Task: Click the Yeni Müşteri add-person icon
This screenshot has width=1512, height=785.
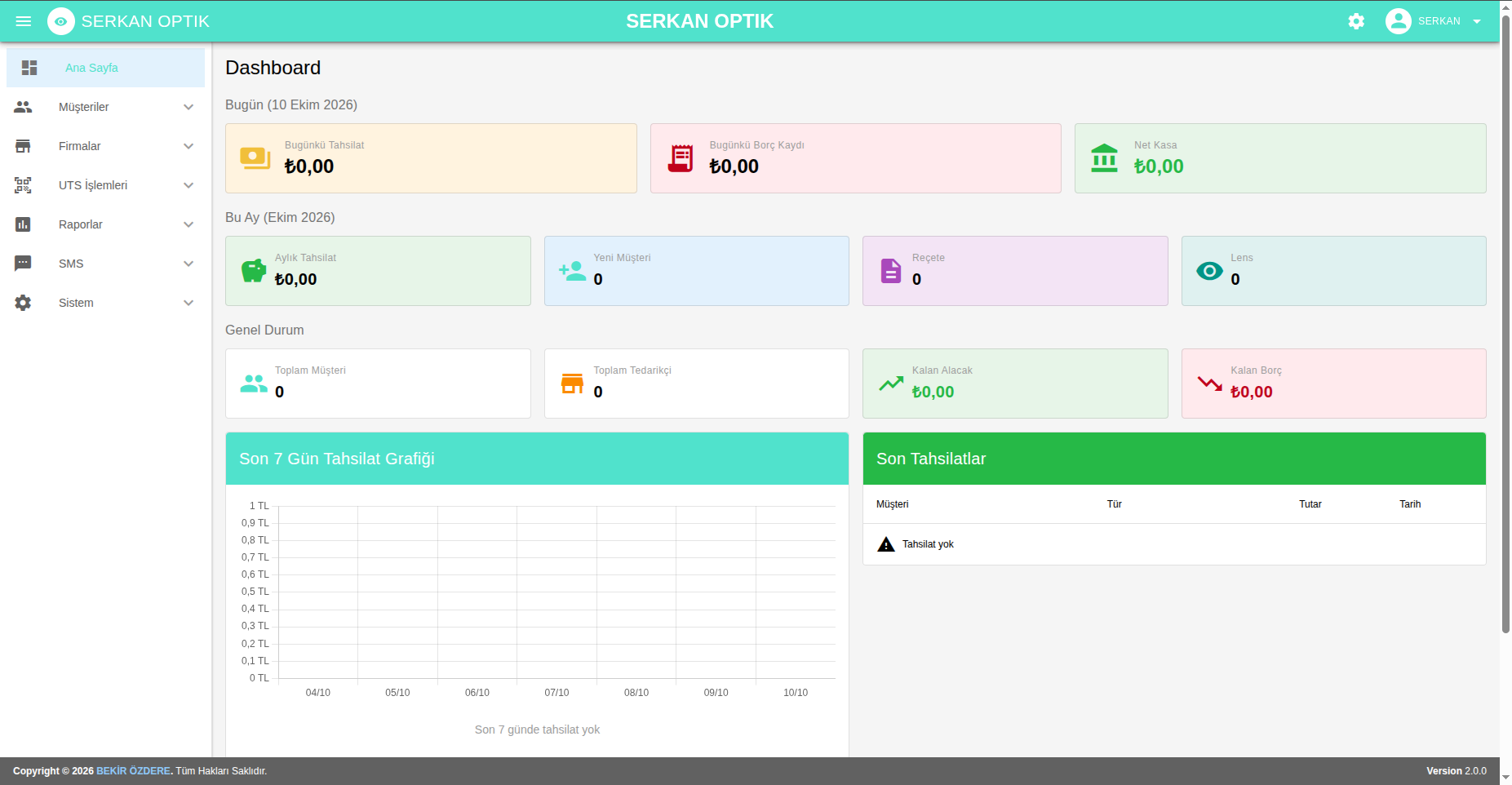Action: (573, 271)
